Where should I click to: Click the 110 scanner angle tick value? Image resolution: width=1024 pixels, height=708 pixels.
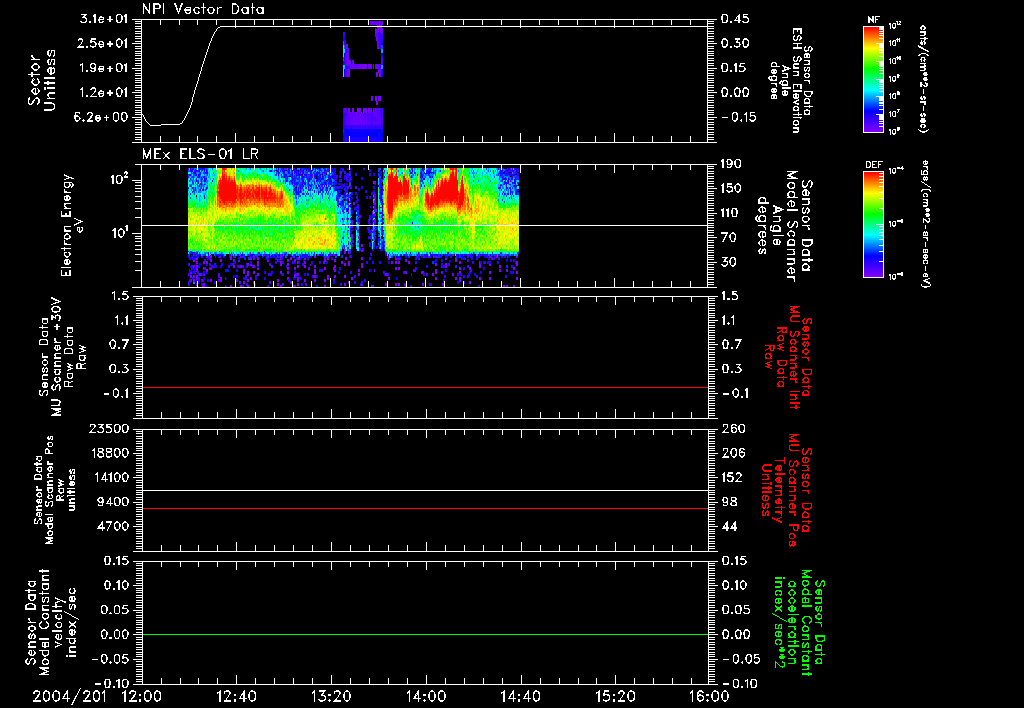point(731,213)
